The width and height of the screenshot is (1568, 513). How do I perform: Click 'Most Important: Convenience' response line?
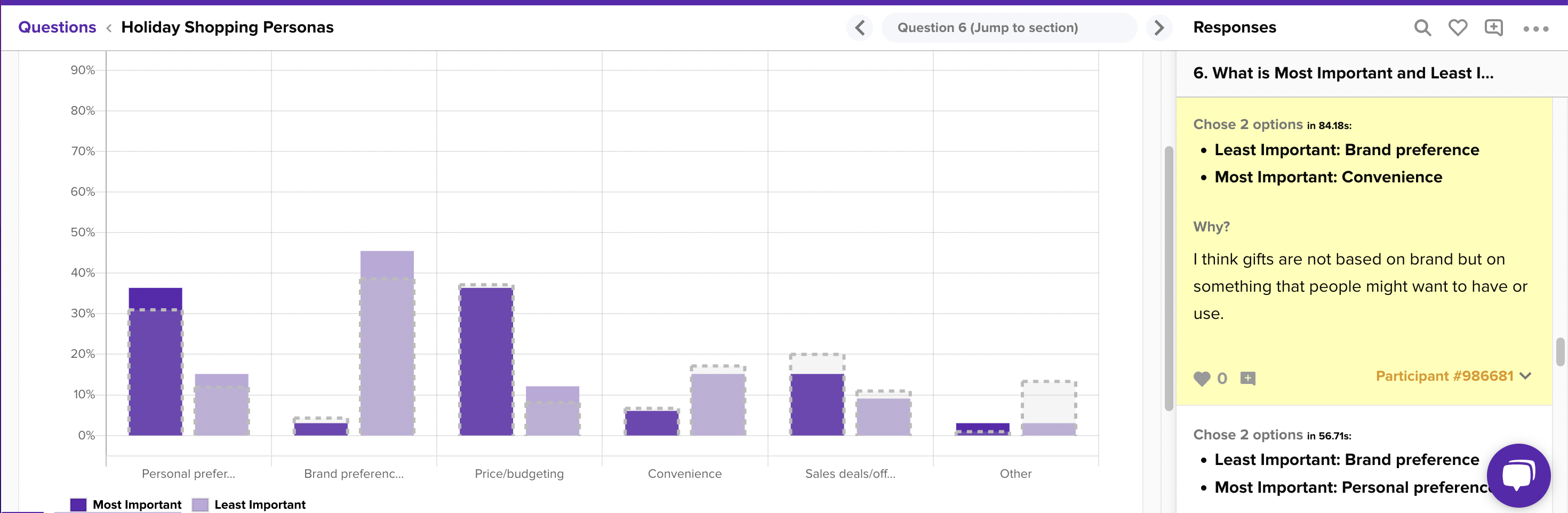click(1328, 177)
